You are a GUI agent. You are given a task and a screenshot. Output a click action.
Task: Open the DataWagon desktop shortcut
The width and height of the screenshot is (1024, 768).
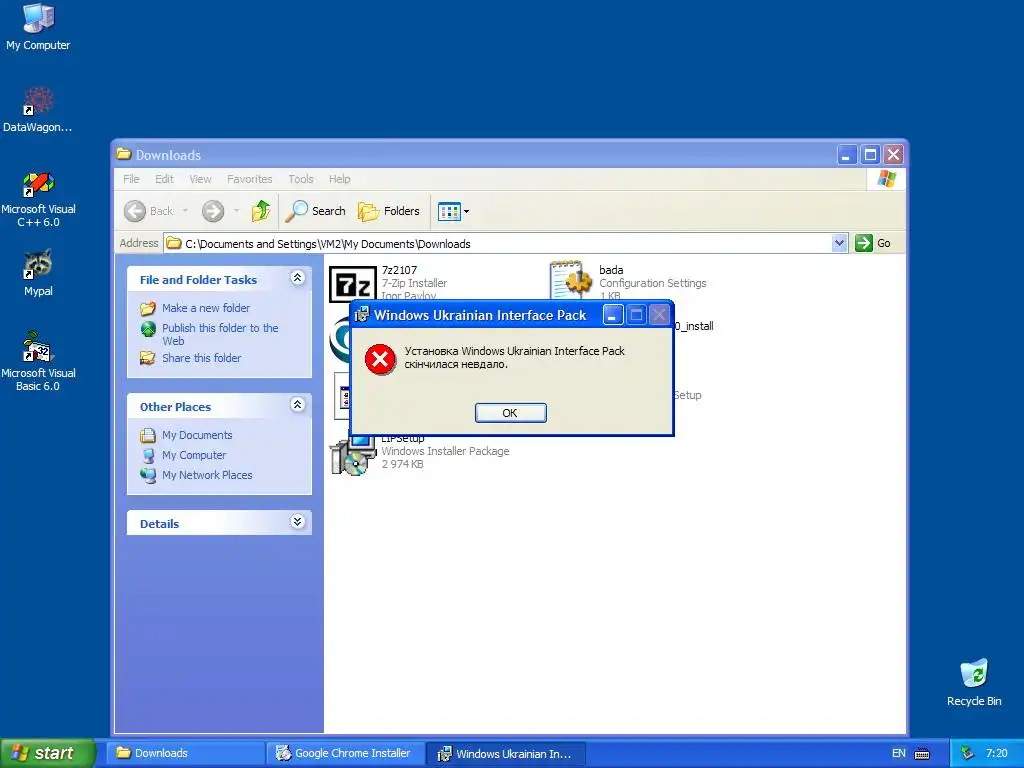tap(38, 109)
